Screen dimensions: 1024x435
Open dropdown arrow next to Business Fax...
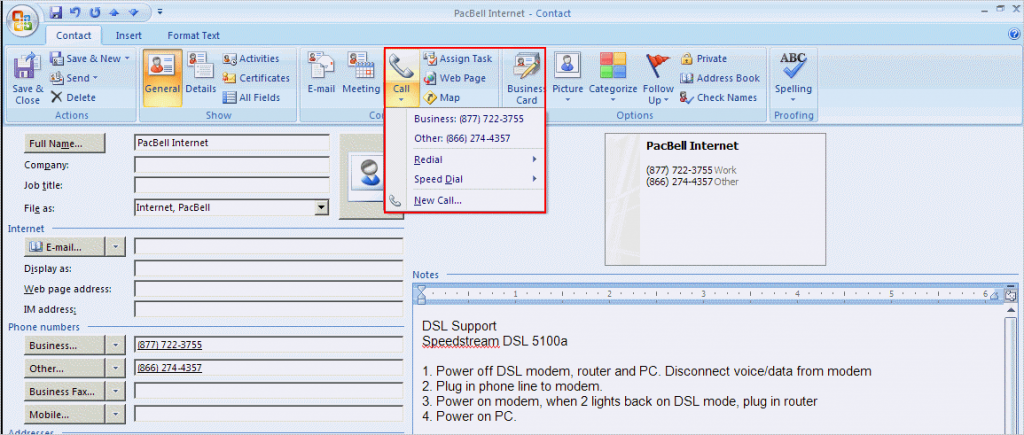(115, 391)
